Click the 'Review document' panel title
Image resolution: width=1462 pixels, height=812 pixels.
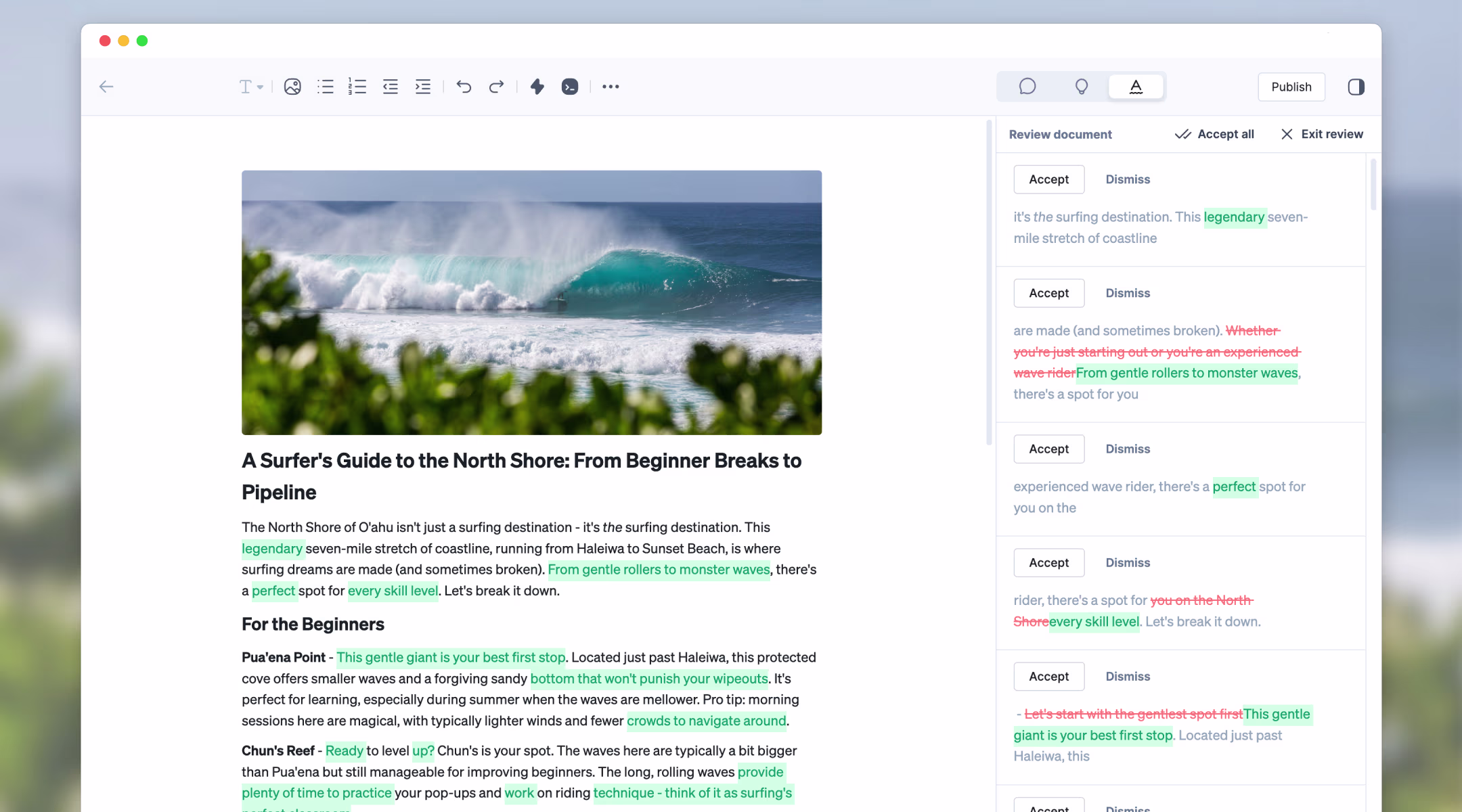[1060, 134]
